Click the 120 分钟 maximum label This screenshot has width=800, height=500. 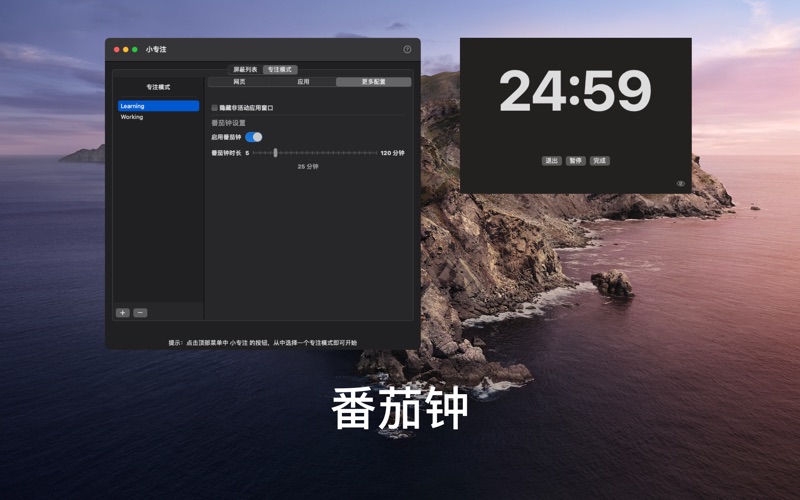pyautogui.click(x=392, y=153)
